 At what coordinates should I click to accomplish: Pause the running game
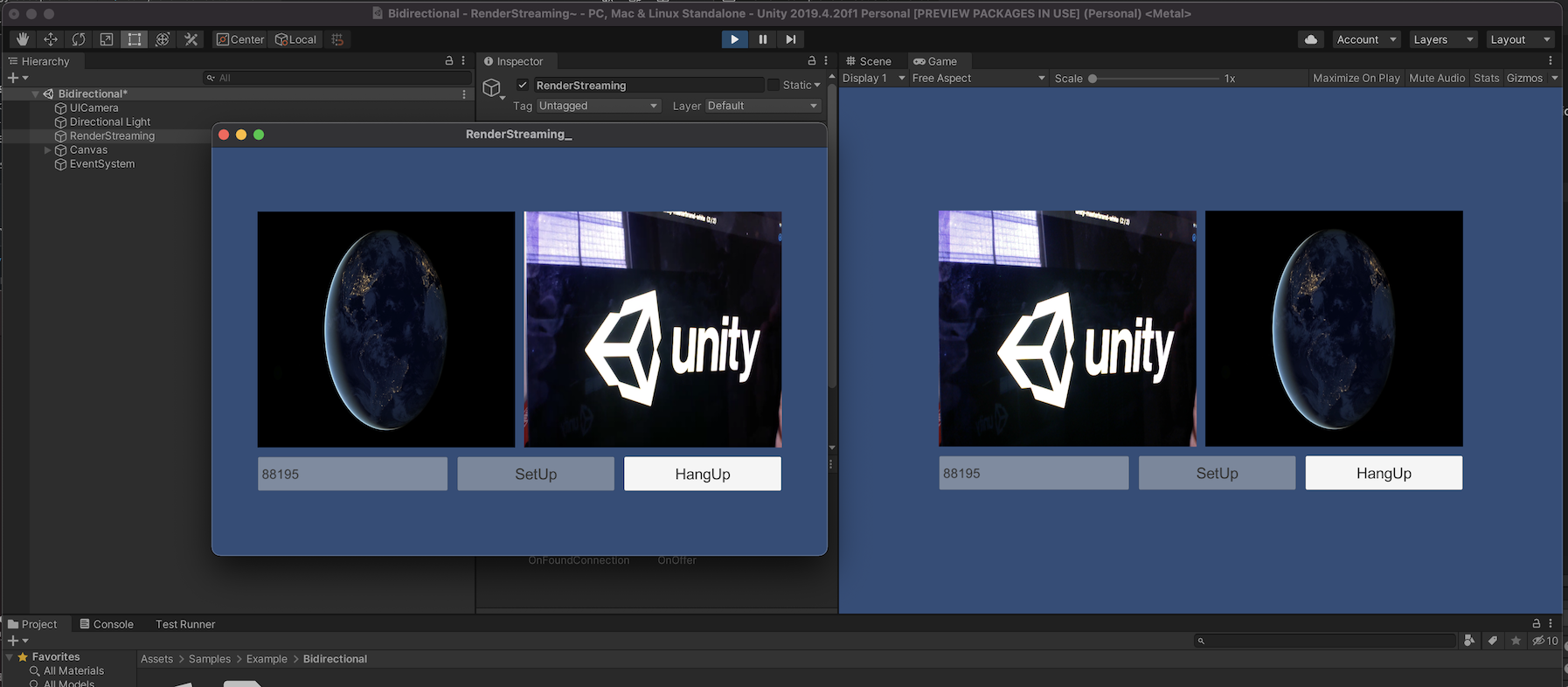[x=762, y=39]
